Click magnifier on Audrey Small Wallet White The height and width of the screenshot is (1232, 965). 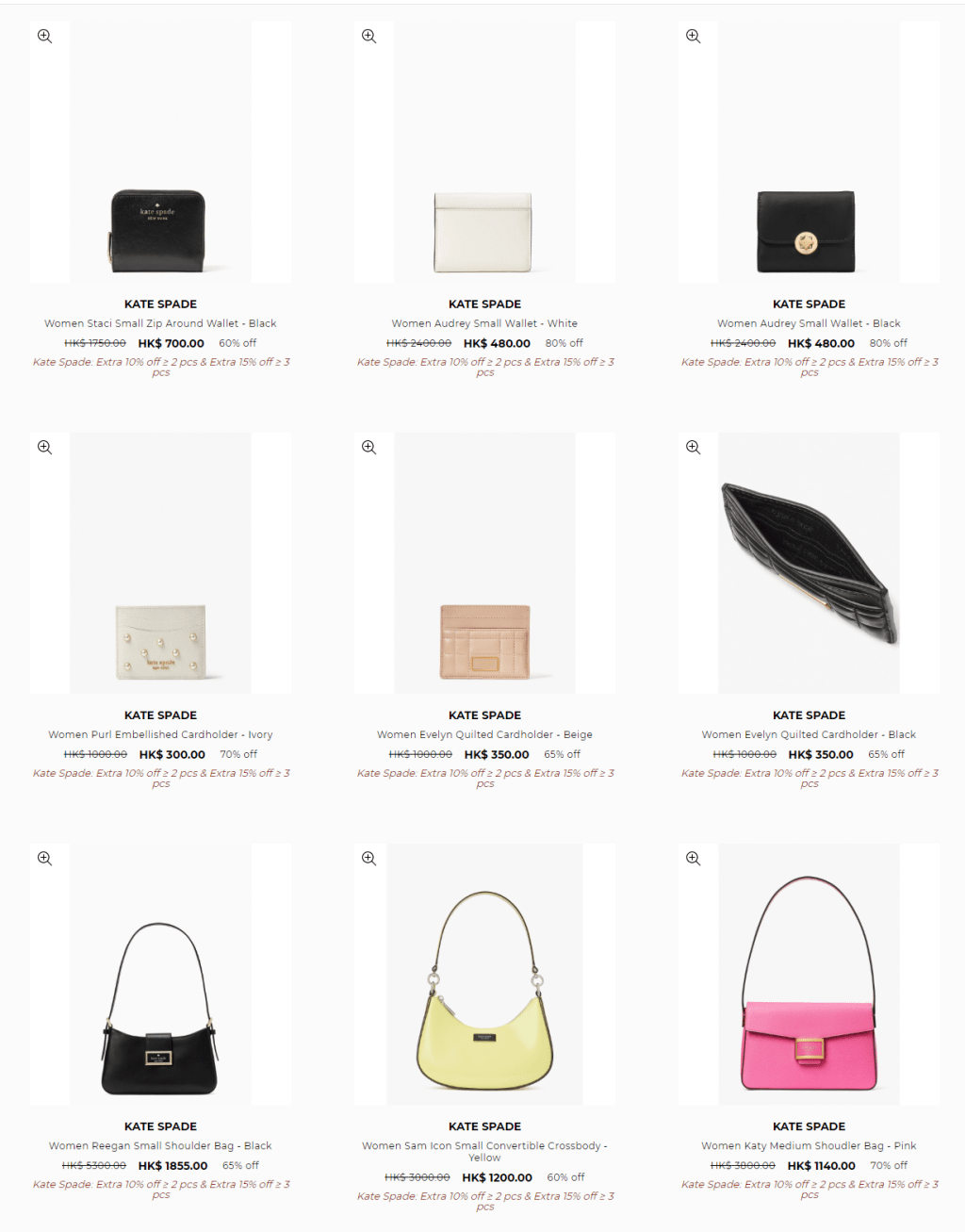pos(368,36)
